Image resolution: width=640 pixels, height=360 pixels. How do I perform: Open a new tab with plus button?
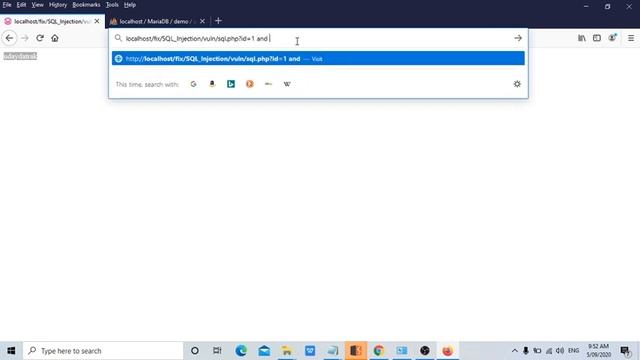coord(218,21)
